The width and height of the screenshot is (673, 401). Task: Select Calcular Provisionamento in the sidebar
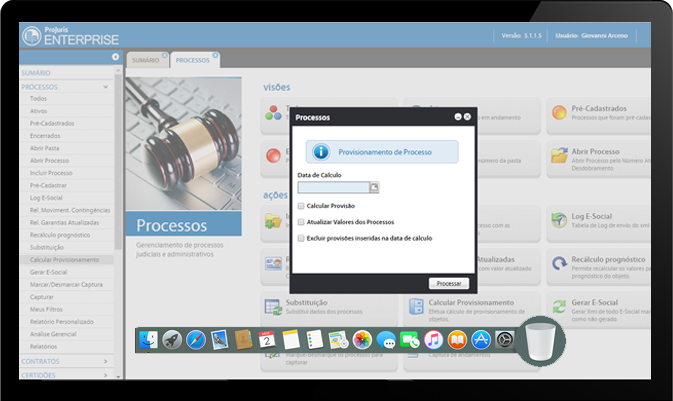coord(64,260)
